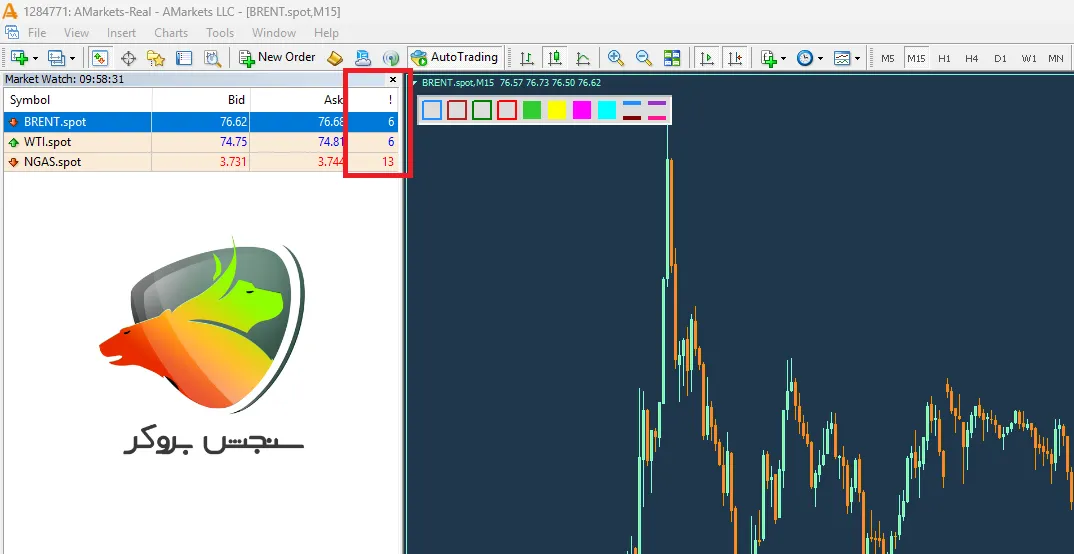Open the Insert menu
Image resolution: width=1074 pixels, height=554 pixels.
tap(121, 33)
